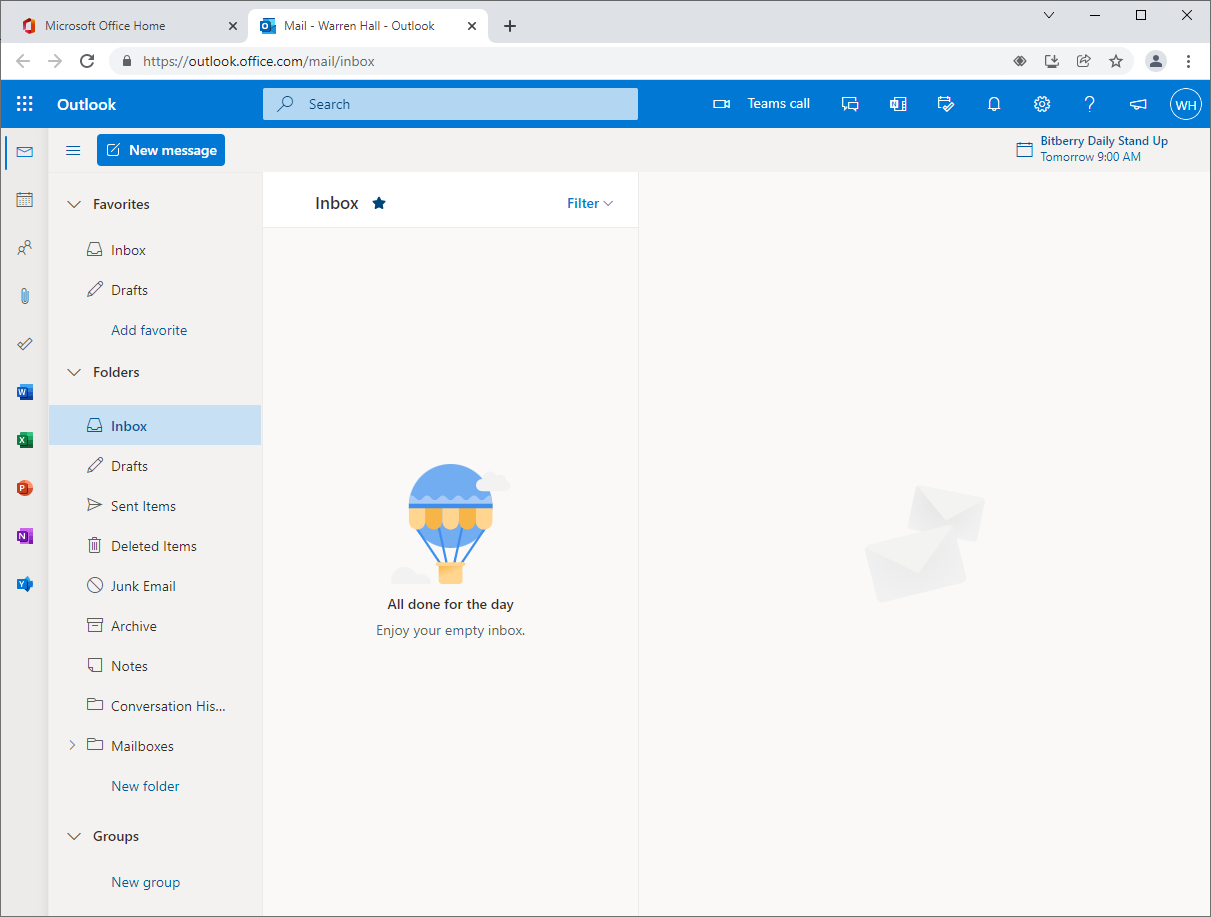This screenshot has width=1211, height=917.
Task: Reload the page in browser
Action: point(87,61)
